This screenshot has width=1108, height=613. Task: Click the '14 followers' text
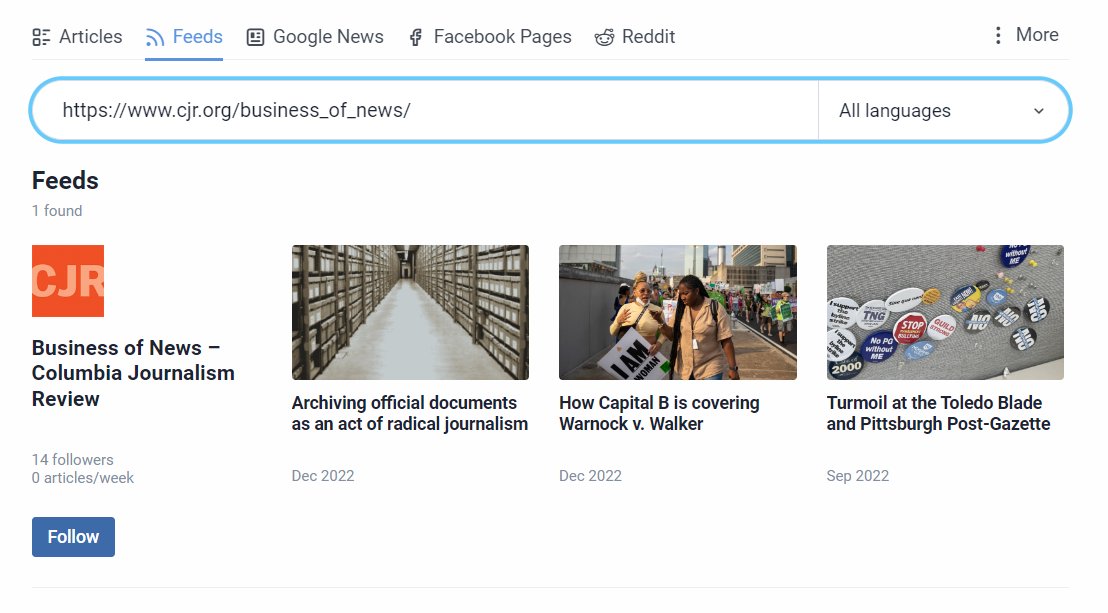click(x=73, y=460)
